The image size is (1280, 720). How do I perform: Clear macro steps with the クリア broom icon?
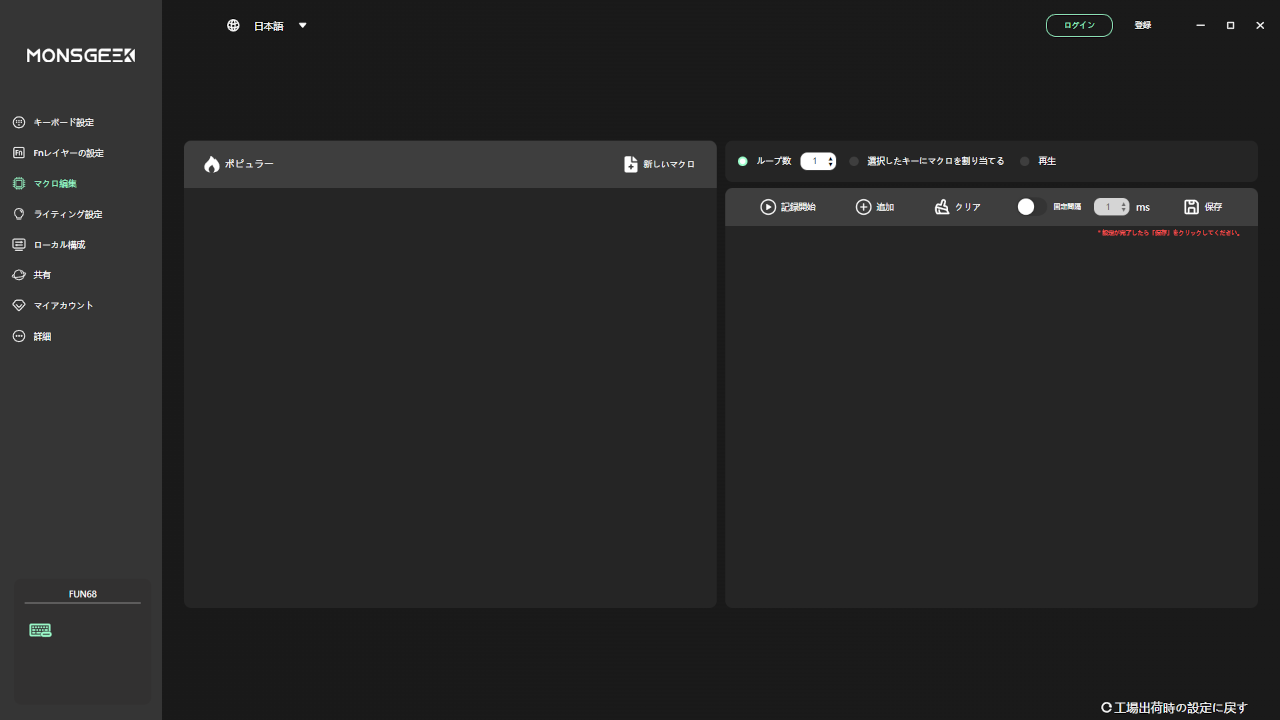(x=941, y=207)
